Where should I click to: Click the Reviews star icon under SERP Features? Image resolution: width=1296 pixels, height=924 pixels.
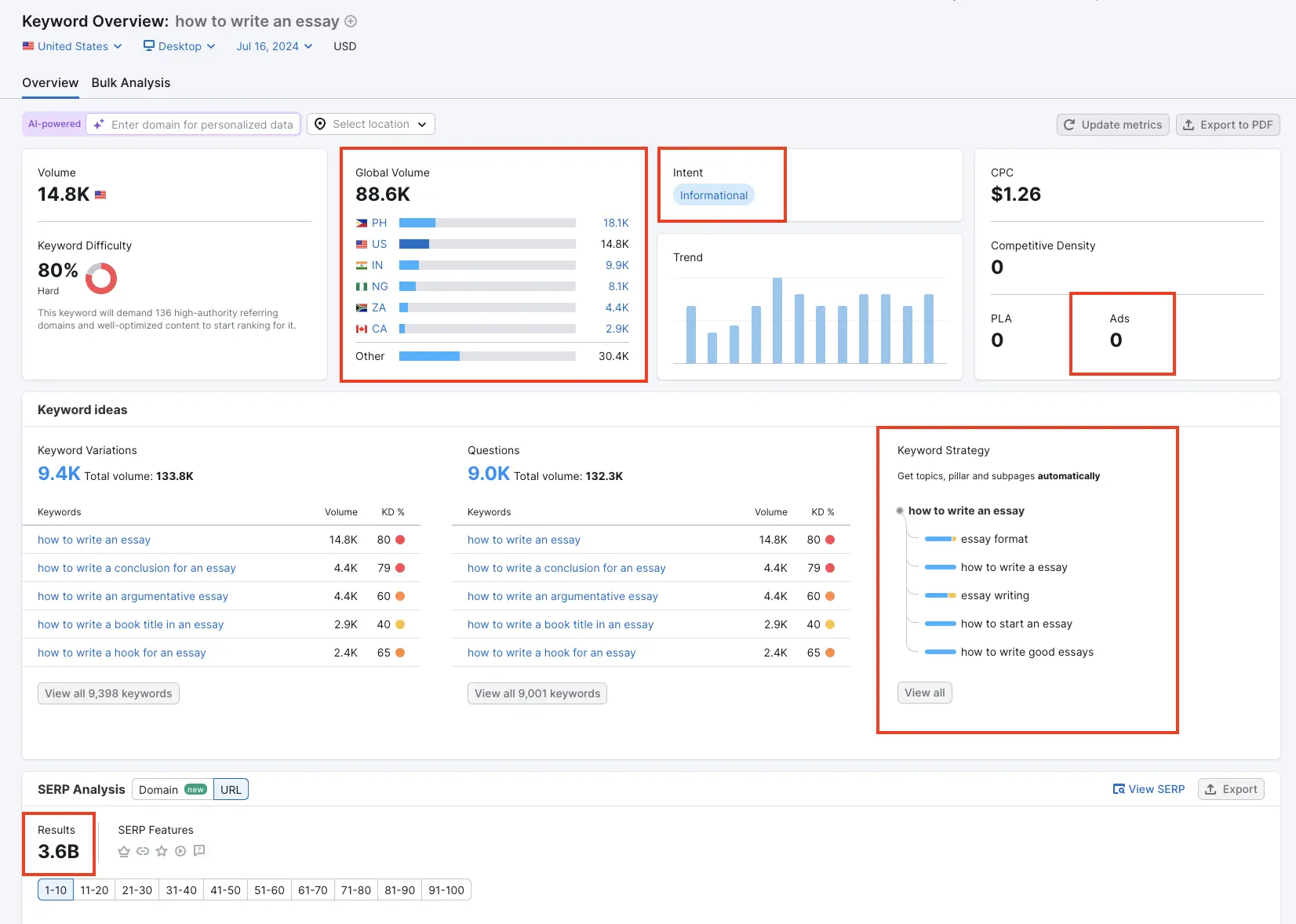tap(162, 851)
